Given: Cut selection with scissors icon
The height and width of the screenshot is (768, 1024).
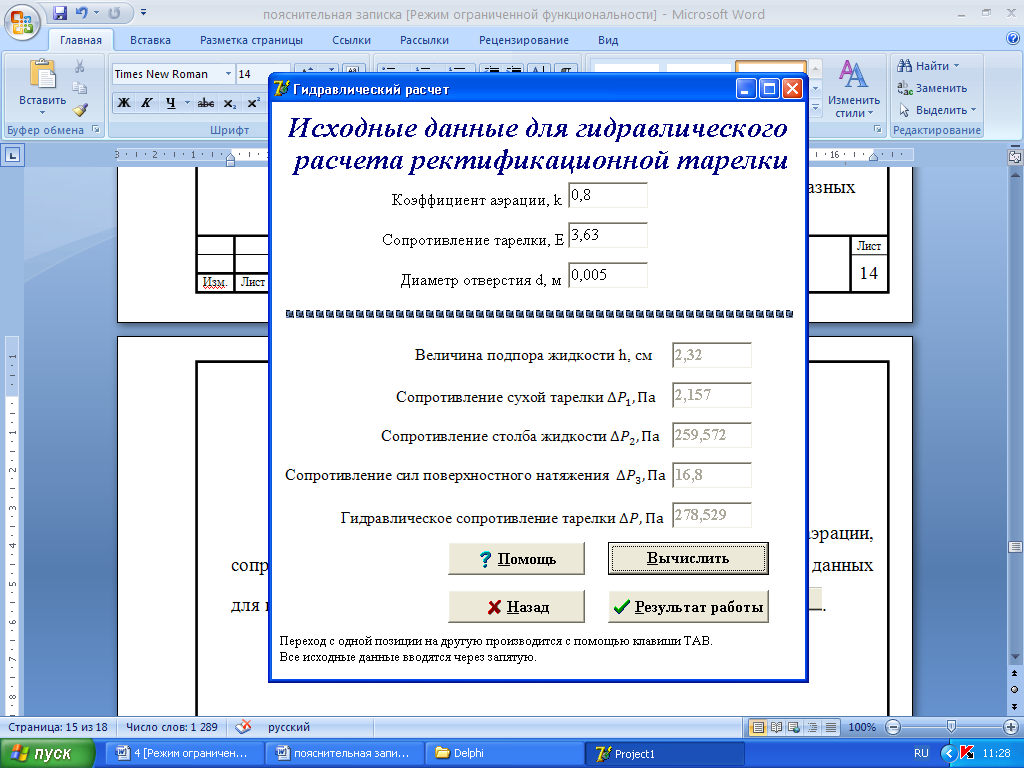Looking at the screenshot, I should pos(80,66).
